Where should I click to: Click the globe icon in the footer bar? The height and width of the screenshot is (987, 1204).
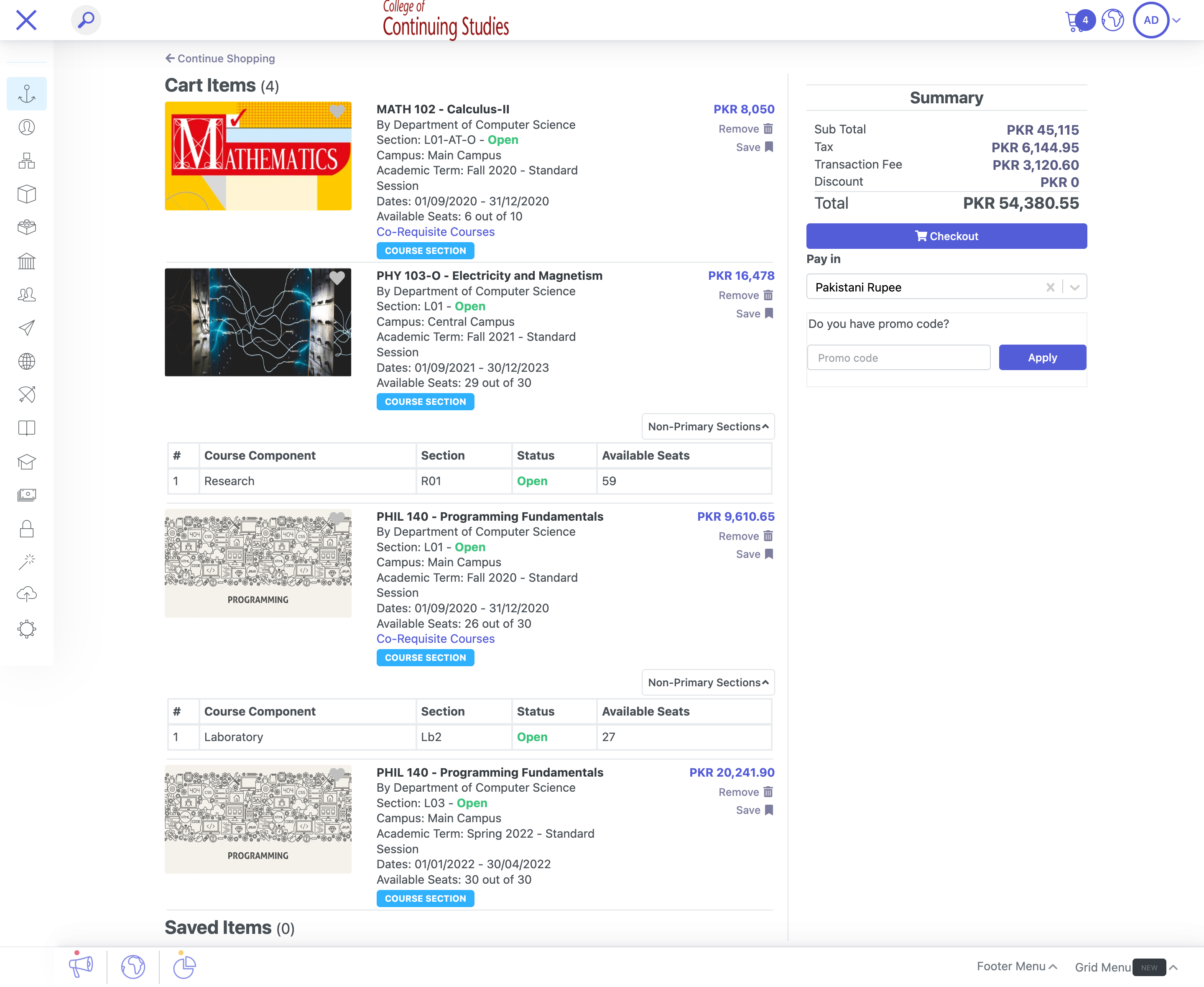133,967
